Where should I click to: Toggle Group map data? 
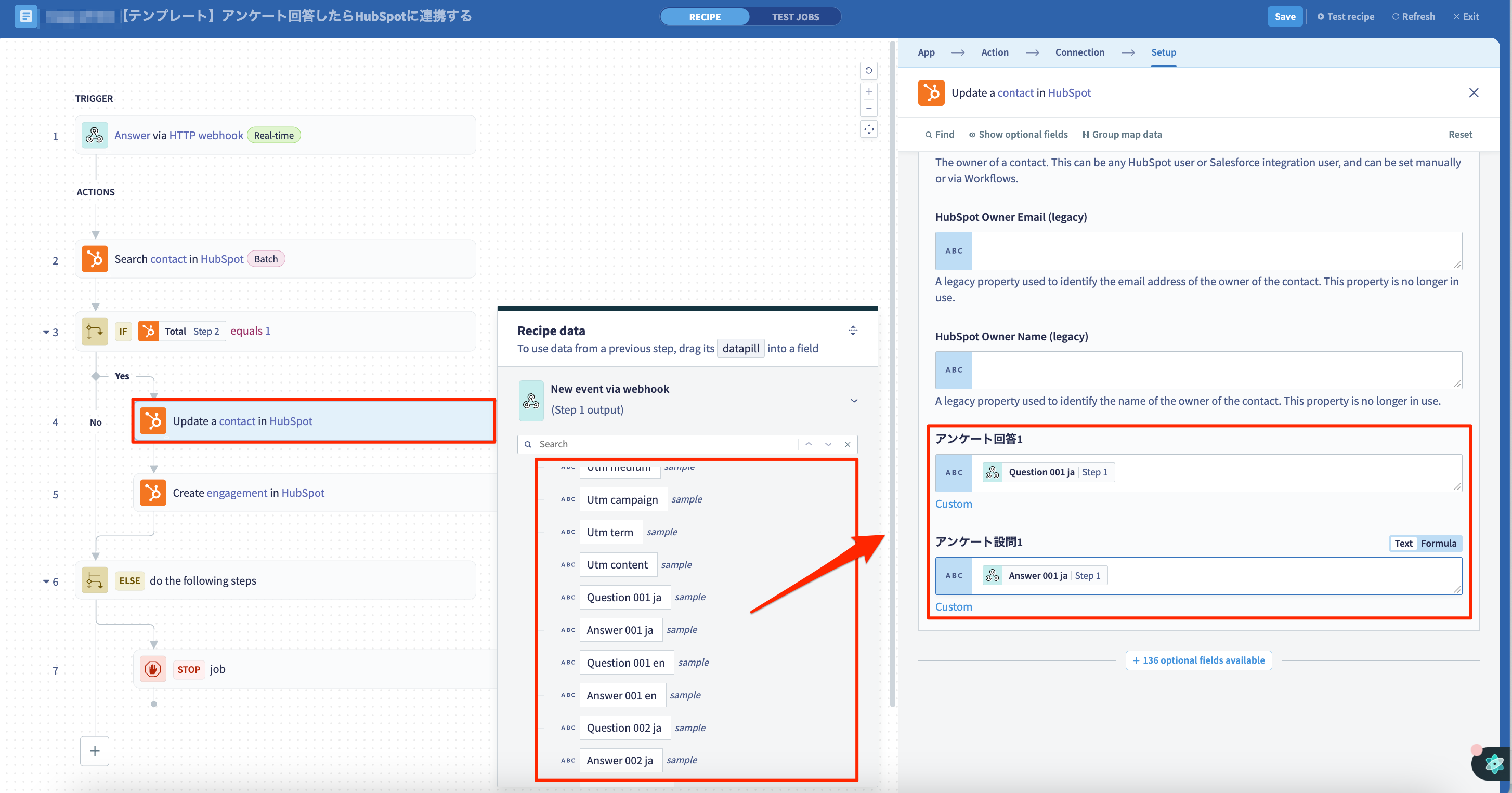pos(1122,134)
